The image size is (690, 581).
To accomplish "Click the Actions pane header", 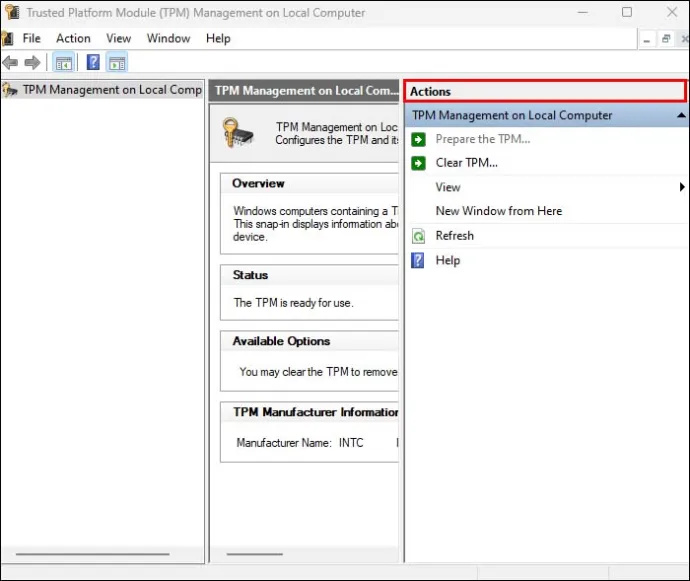I will [x=545, y=92].
